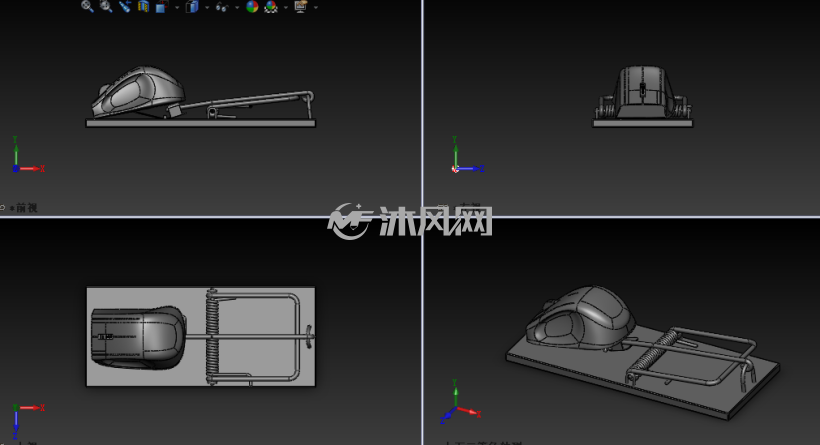Click the Display Style box icon
The width and height of the screenshot is (820, 445).
[192, 6]
